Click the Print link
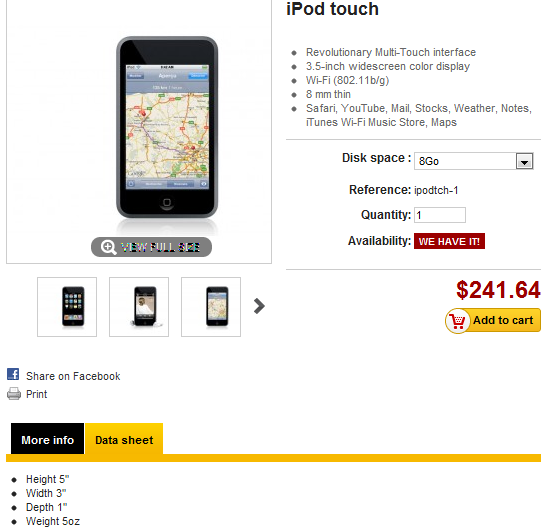 pos(36,394)
